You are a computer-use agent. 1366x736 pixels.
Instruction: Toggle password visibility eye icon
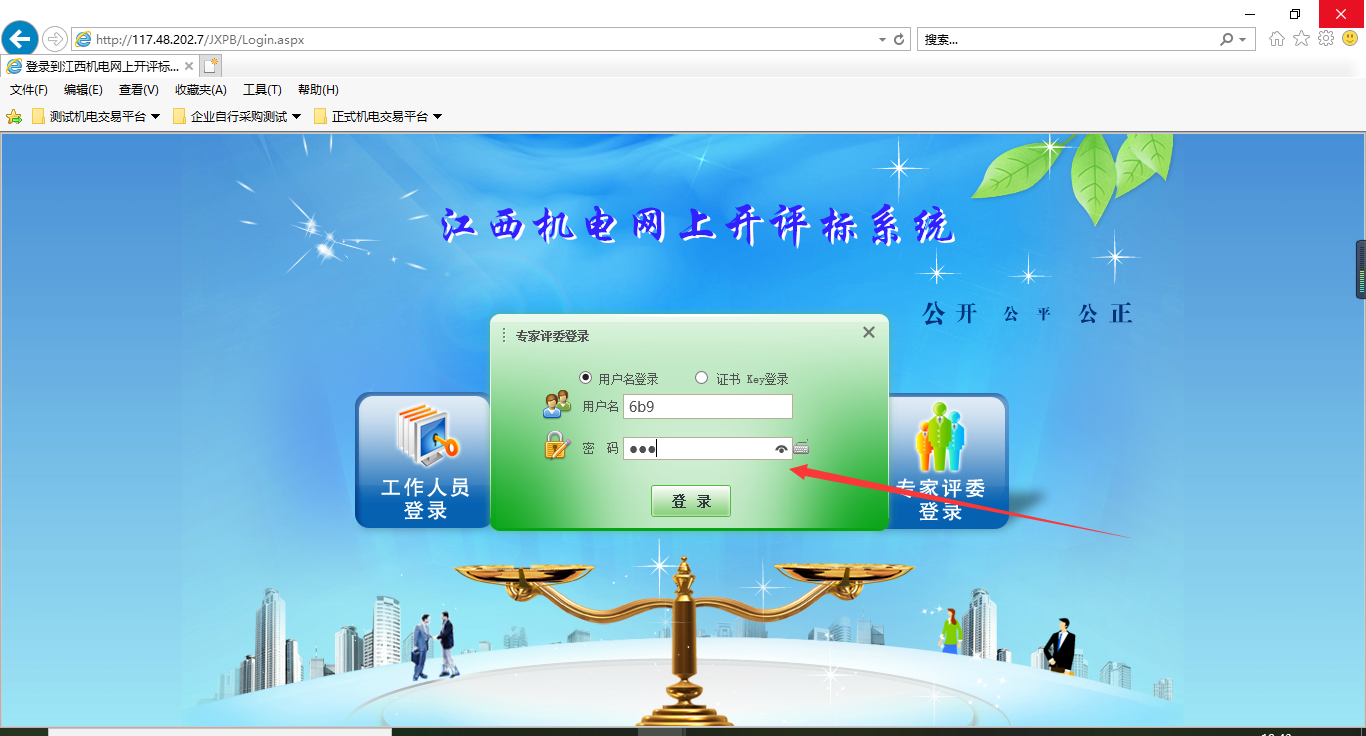point(782,450)
